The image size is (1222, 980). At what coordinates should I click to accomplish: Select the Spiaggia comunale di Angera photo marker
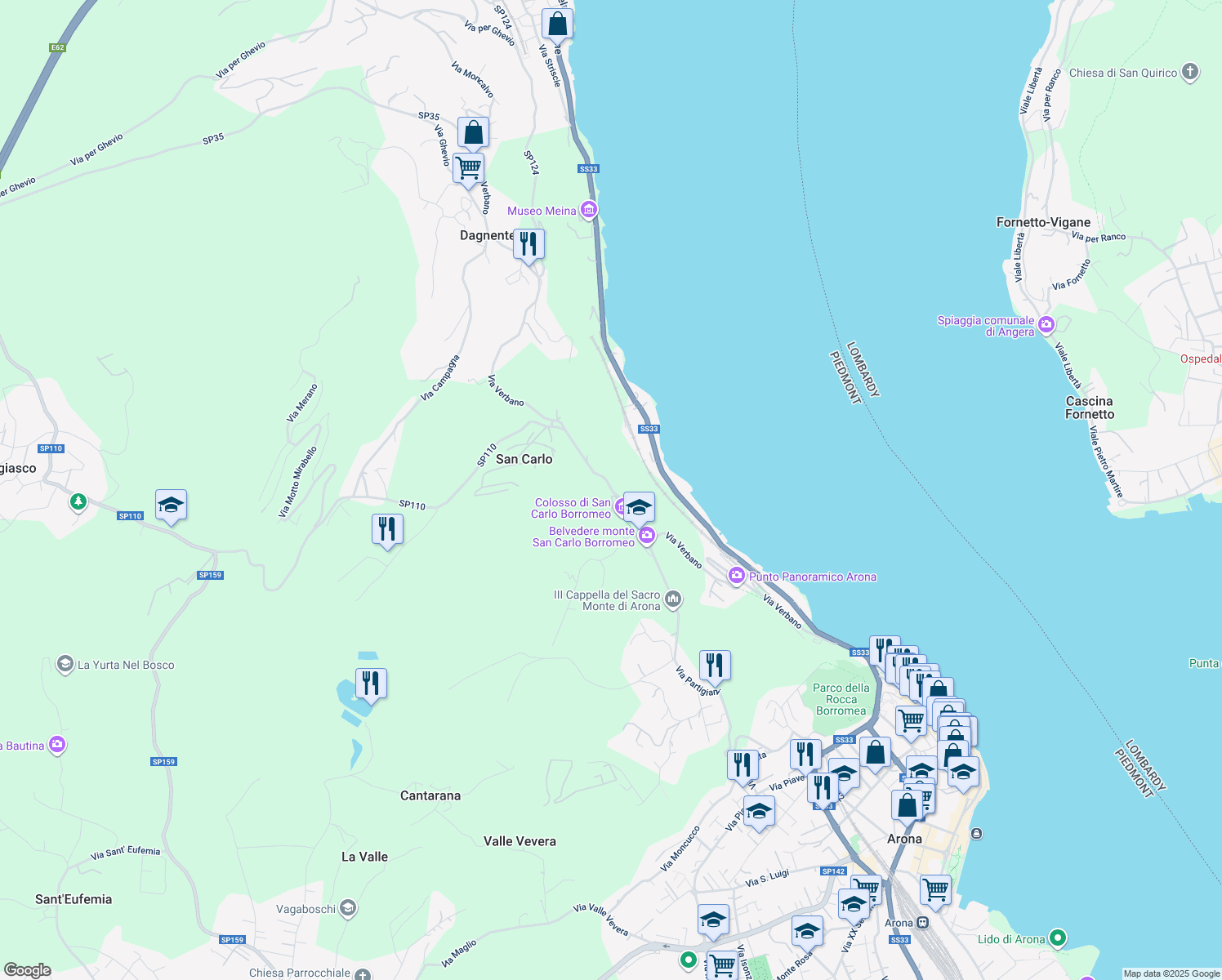(1046, 325)
